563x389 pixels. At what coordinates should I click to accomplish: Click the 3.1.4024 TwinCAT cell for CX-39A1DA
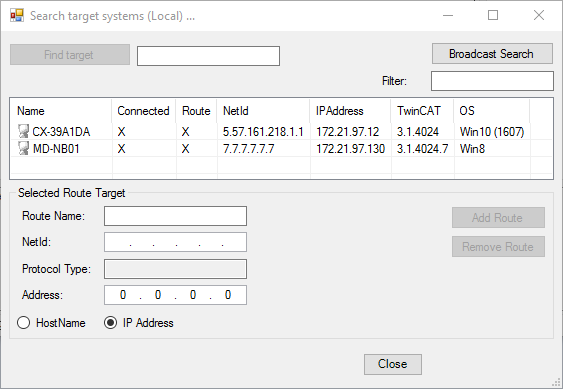[x=418, y=132]
